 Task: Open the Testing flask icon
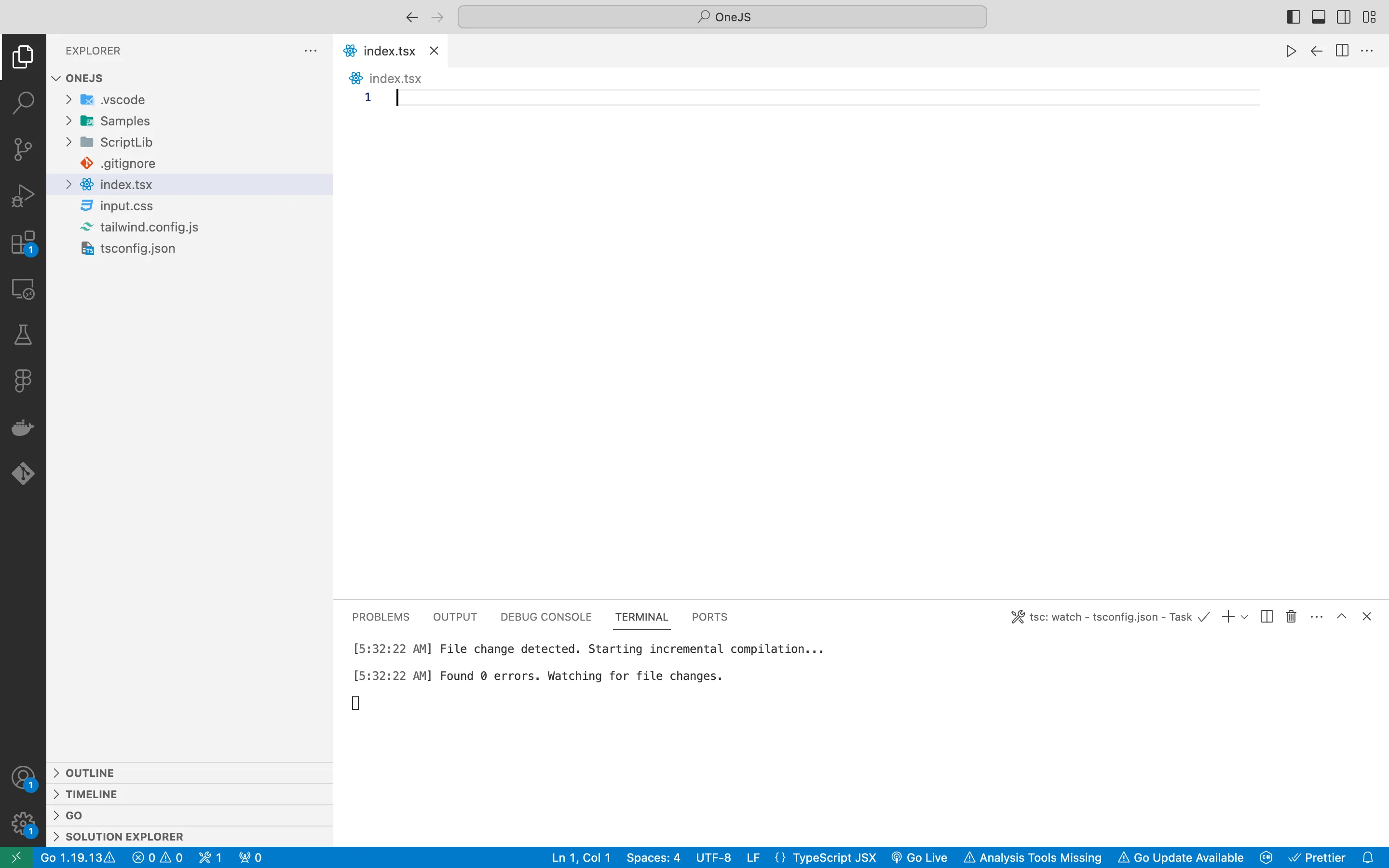(x=23, y=335)
